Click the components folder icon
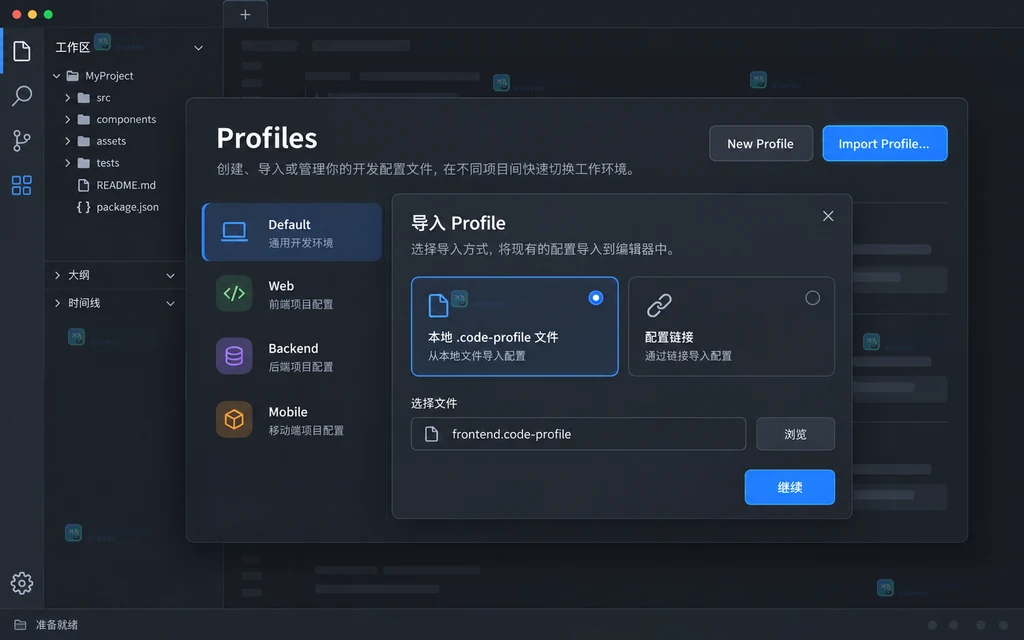Image resolution: width=1024 pixels, height=640 pixels. (84, 120)
